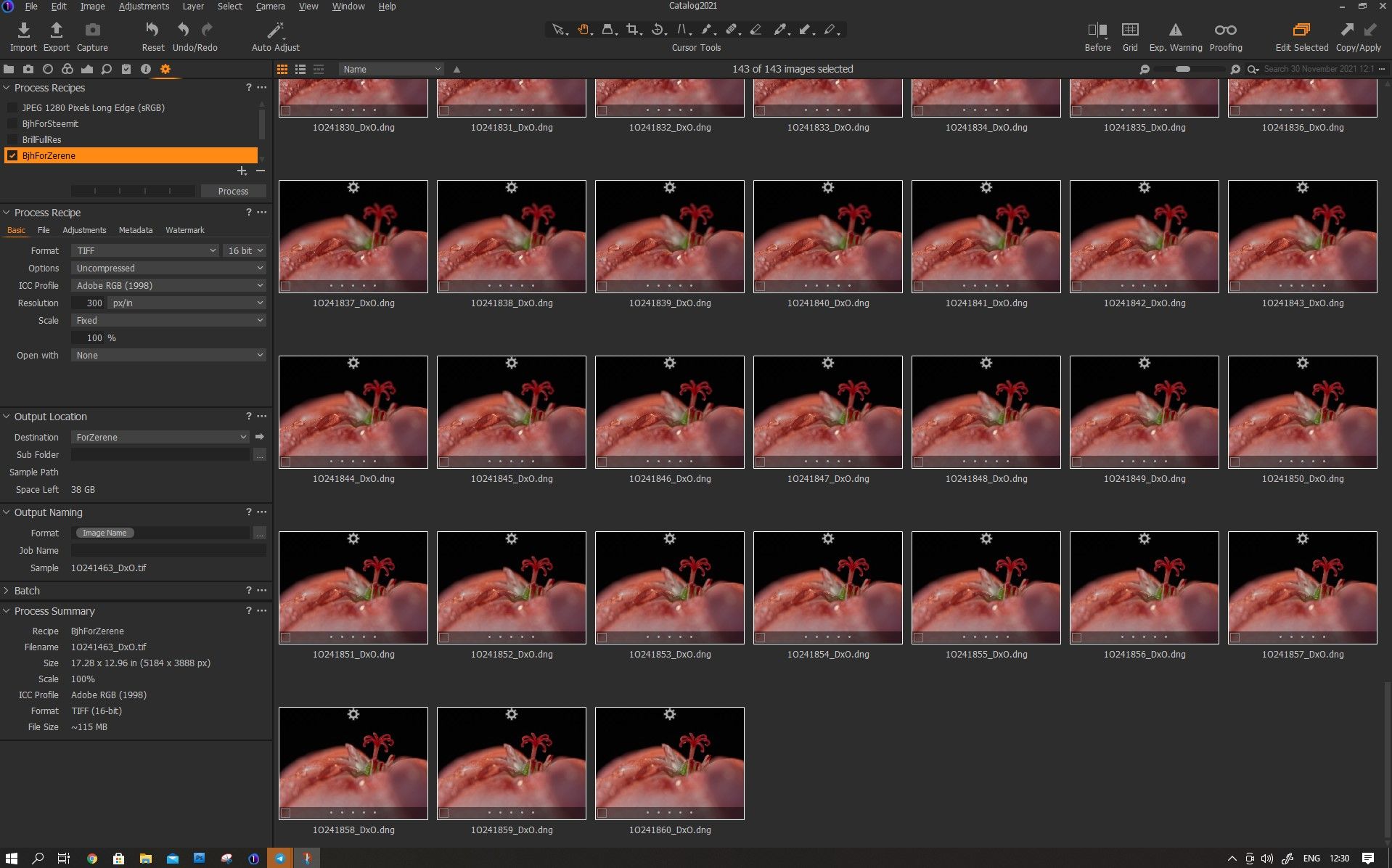Image resolution: width=1392 pixels, height=868 pixels.
Task: Open the Format TIFF dropdown
Action: coord(146,250)
